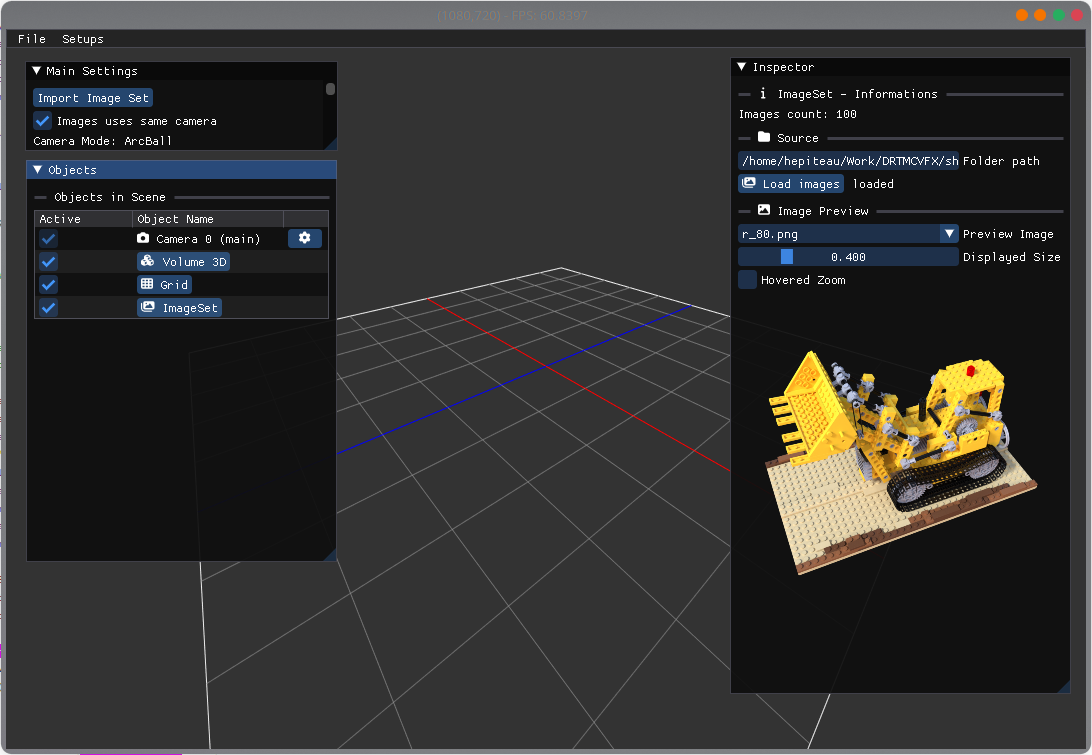The width and height of the screenshot is (1092, 755).
Task: Click the bulldozer preview image
Action: point(901,463)
